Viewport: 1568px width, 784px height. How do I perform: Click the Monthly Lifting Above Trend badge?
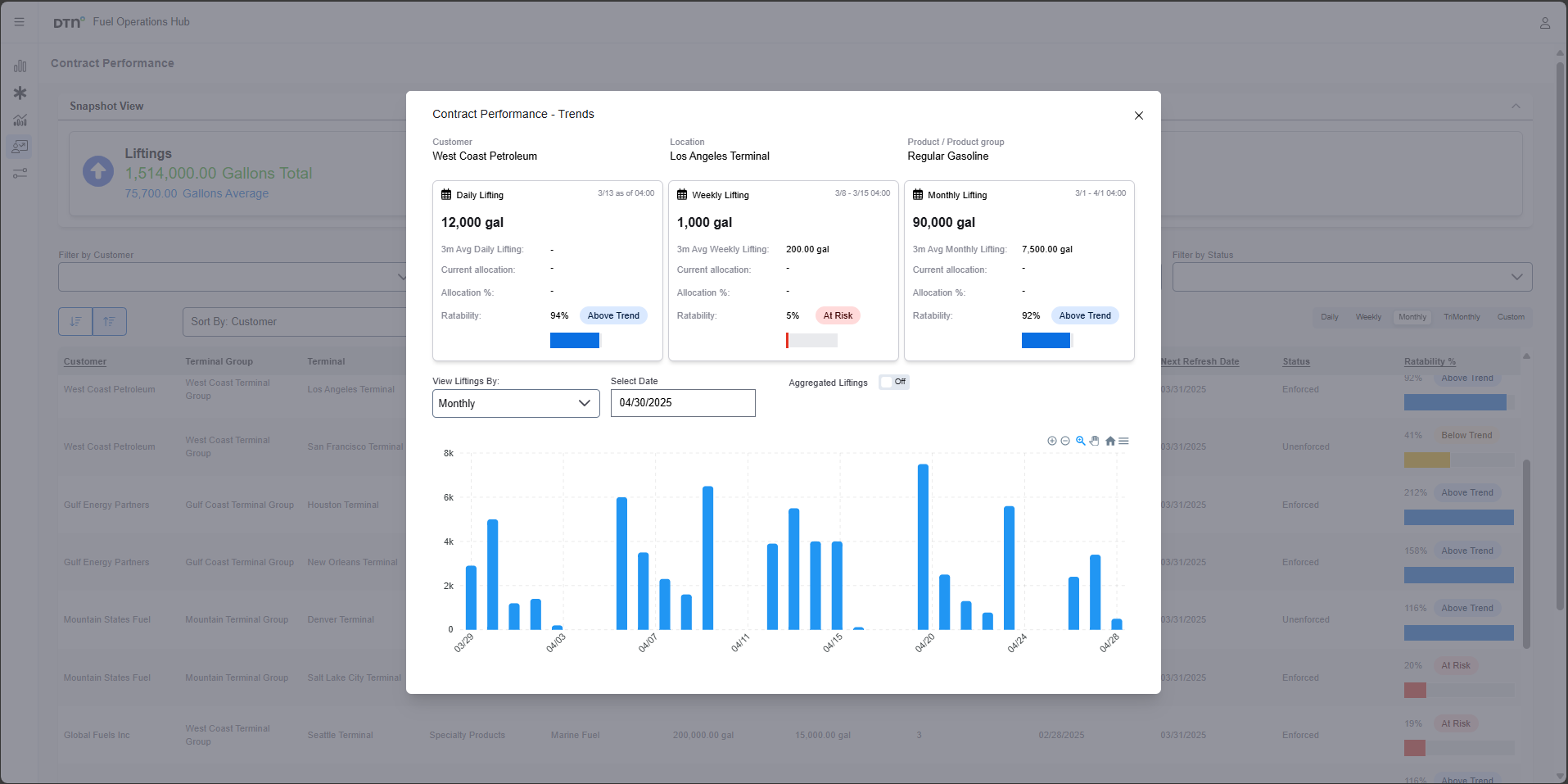point(1085,315)
